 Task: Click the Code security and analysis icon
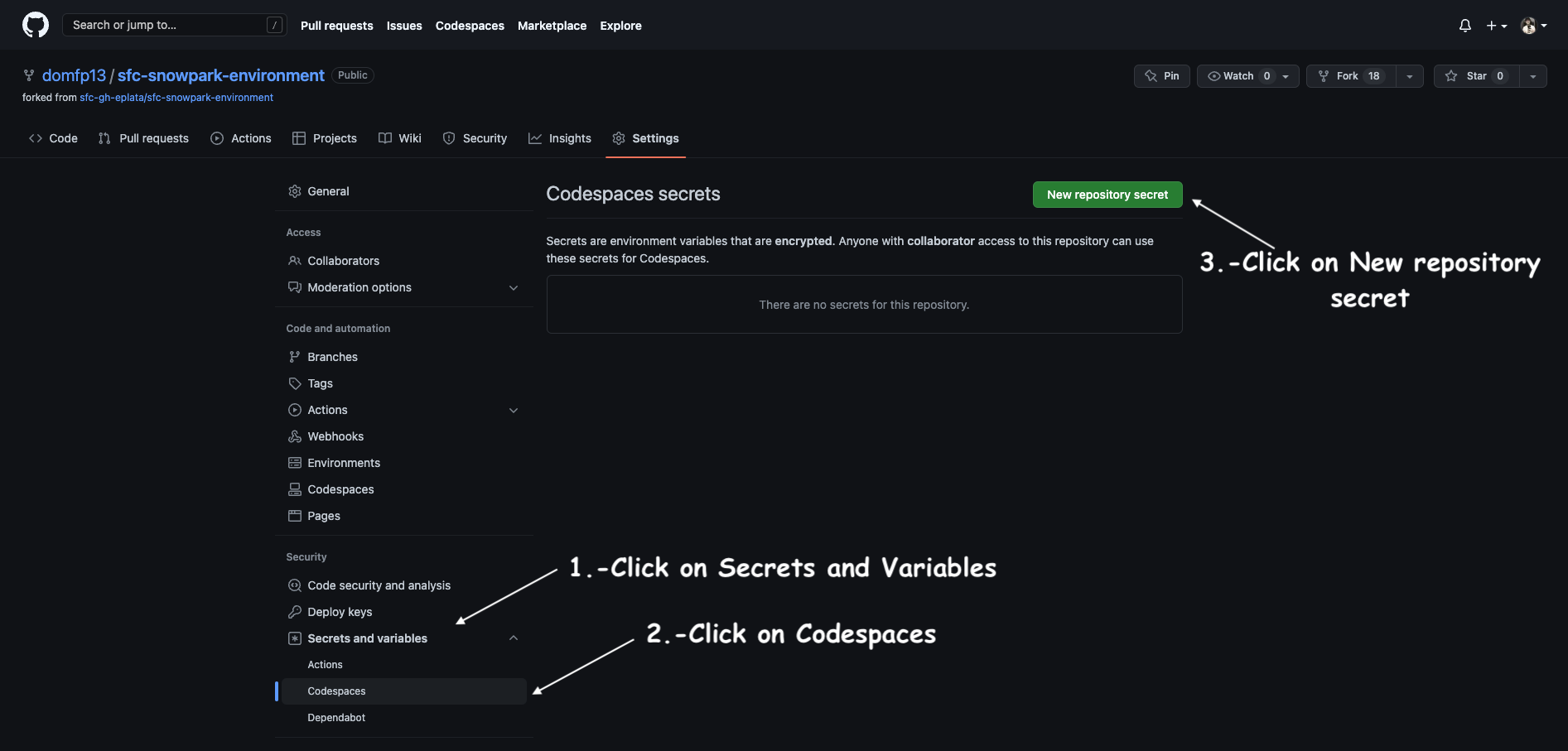point(295,585)
